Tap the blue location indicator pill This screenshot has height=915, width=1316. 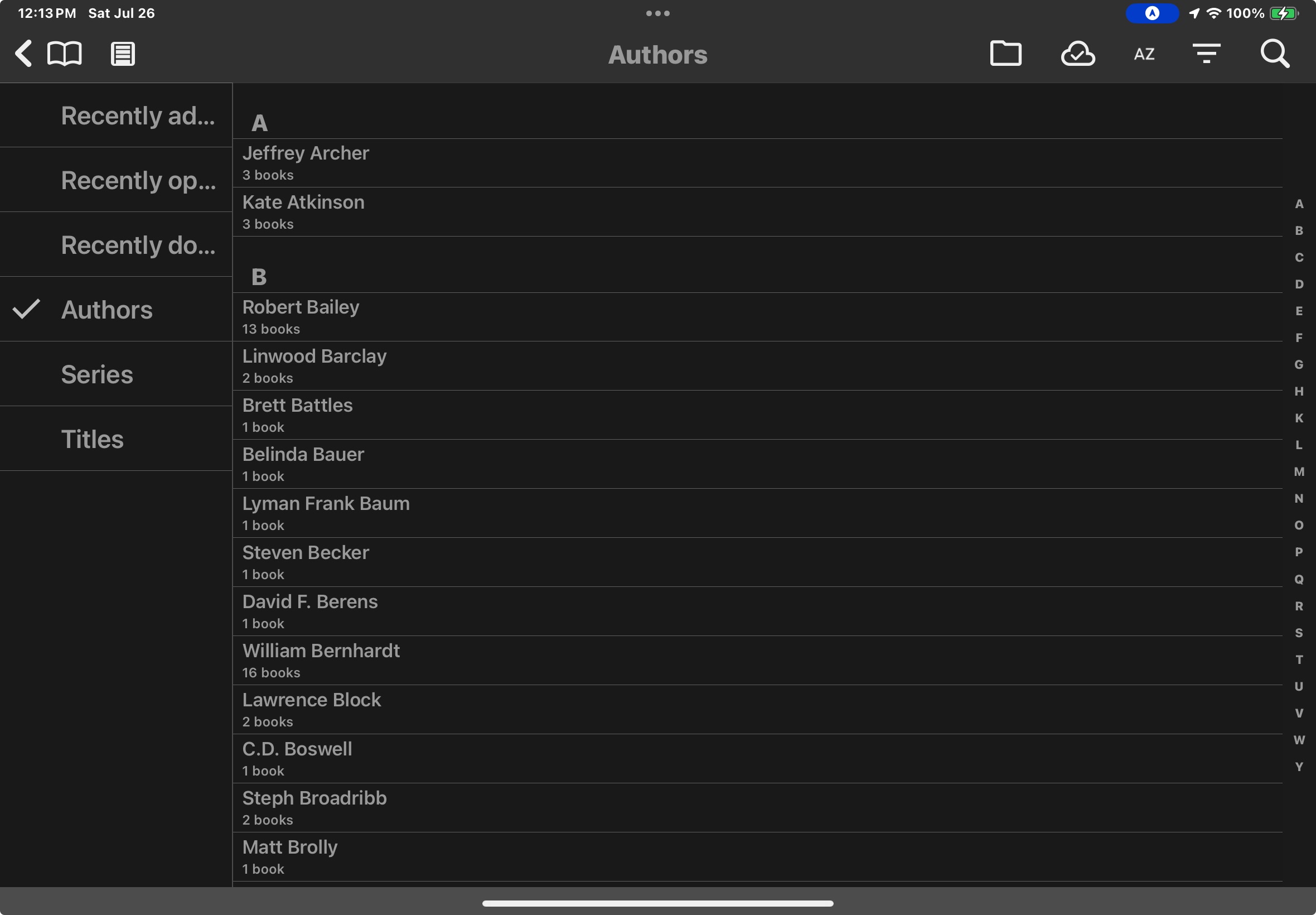pyautogui.click(x=1151, y=13)
